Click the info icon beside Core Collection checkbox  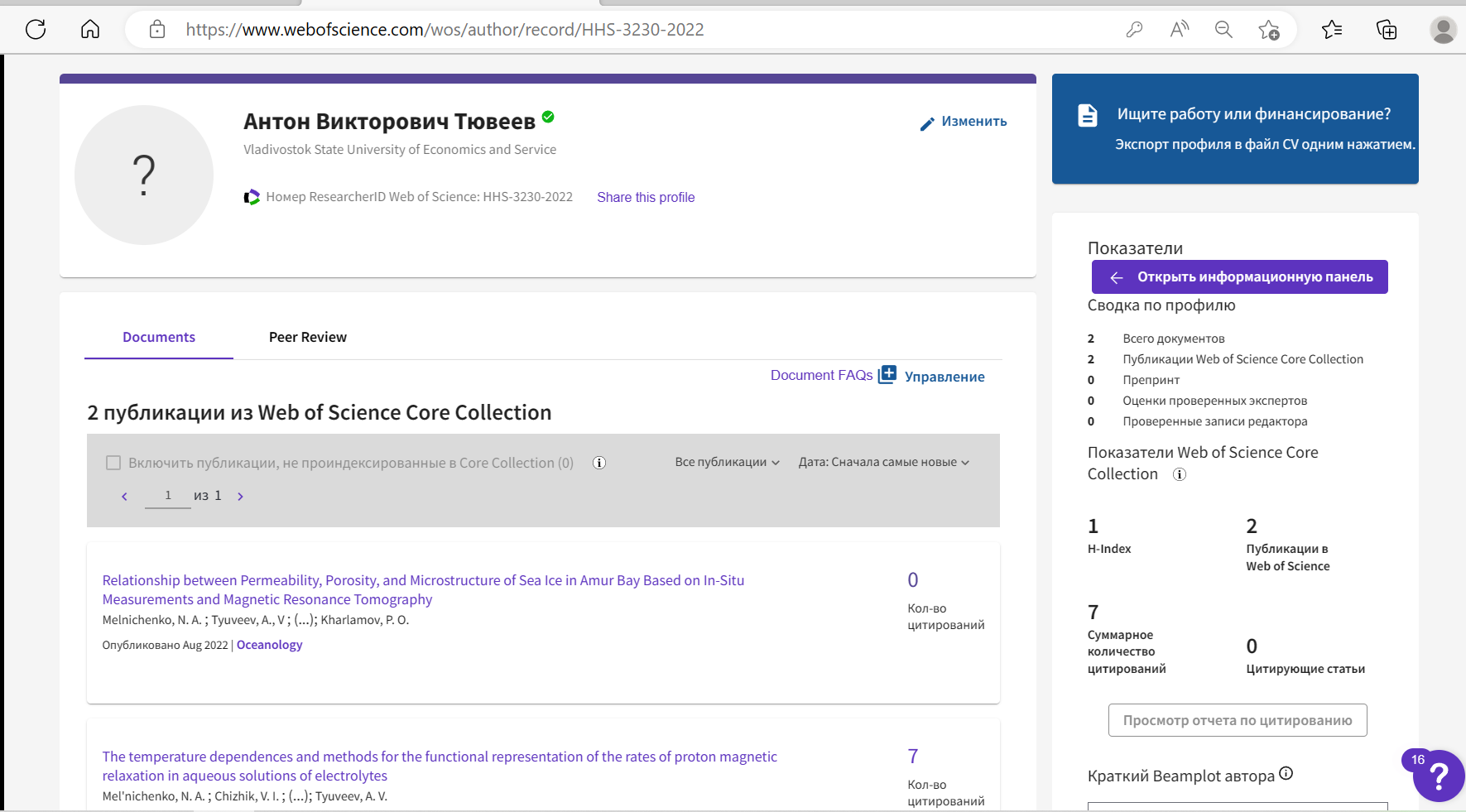[599, 463]
